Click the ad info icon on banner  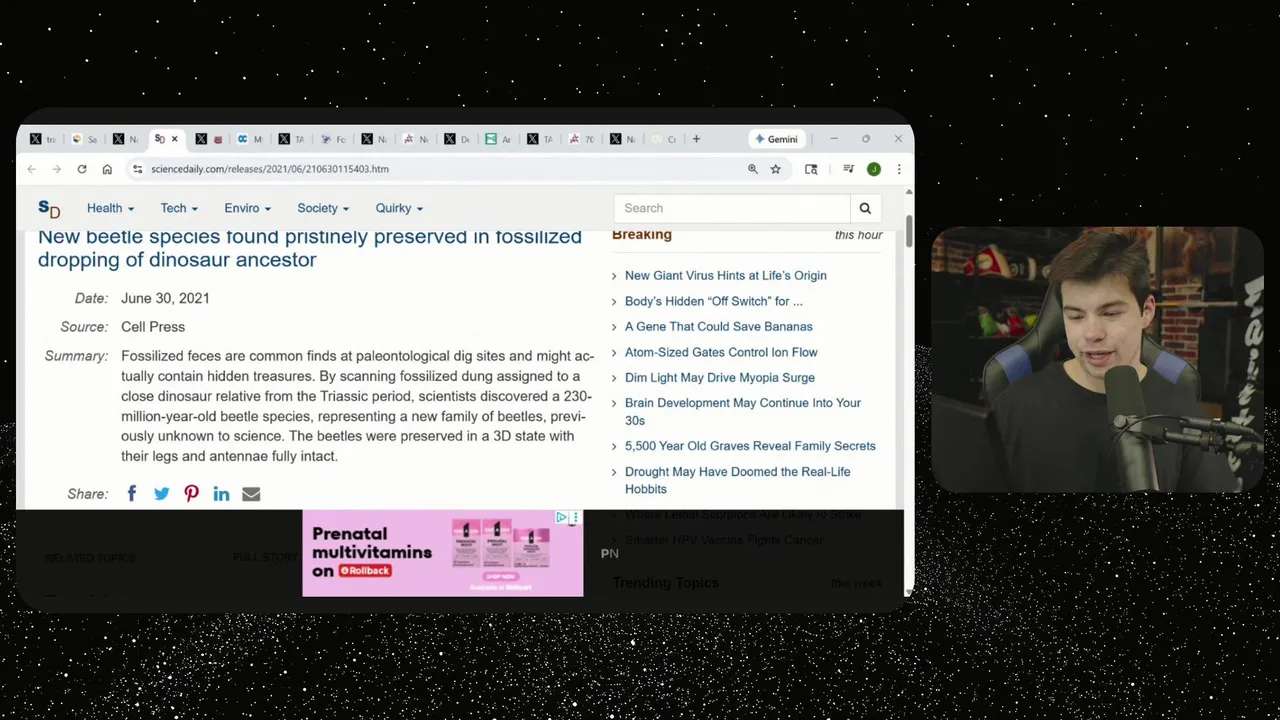[562, 518]
